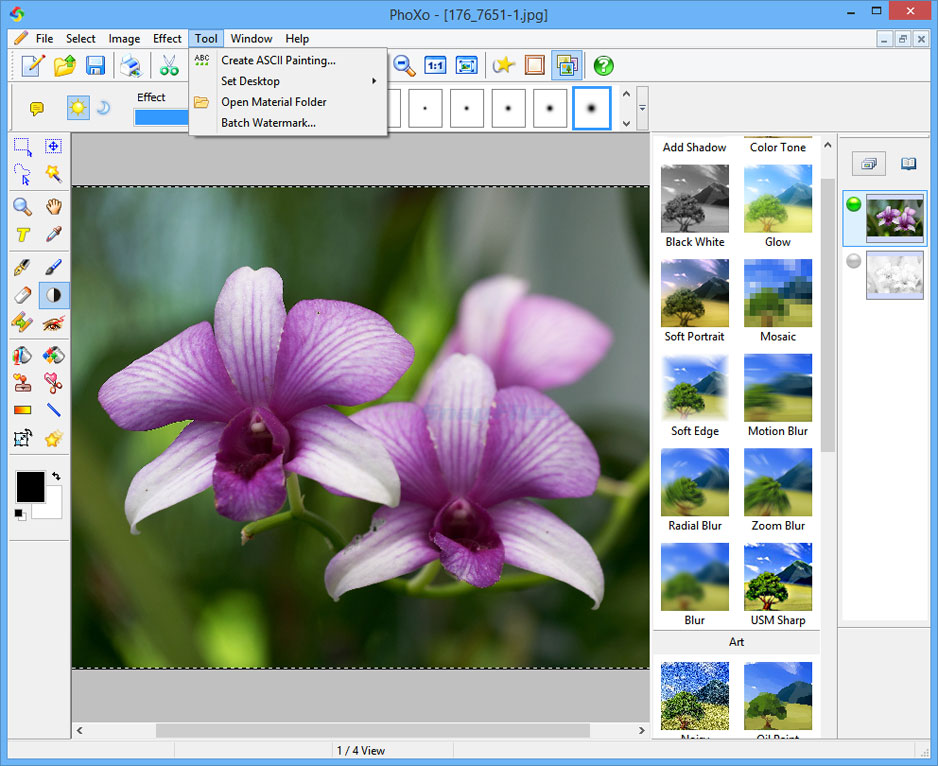
Task: Pick the Text tool
Action: pos(22,236)
